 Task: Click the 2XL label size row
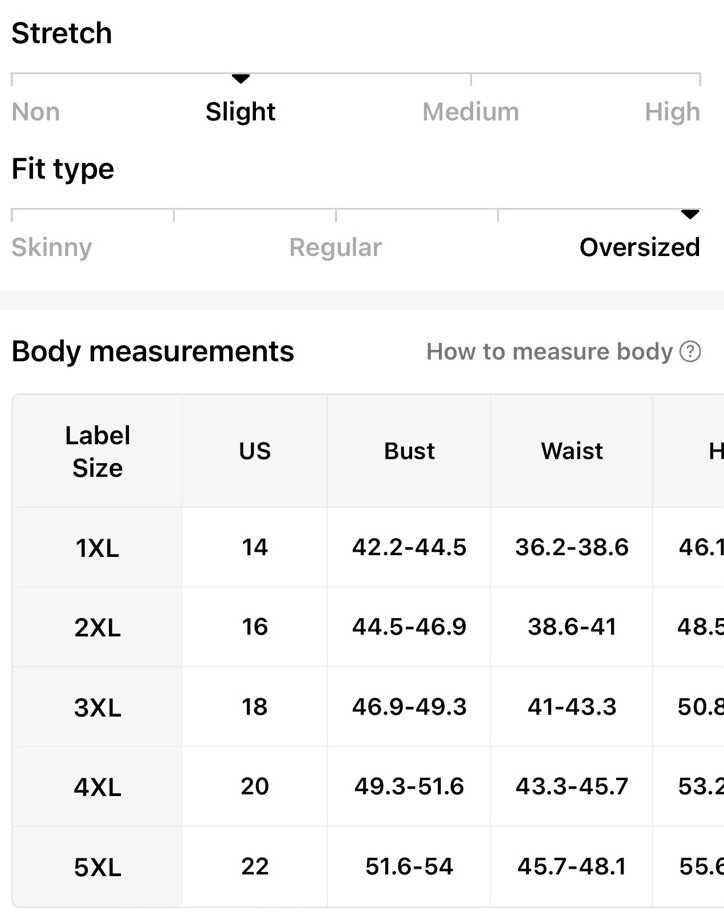tap(368, 627)
